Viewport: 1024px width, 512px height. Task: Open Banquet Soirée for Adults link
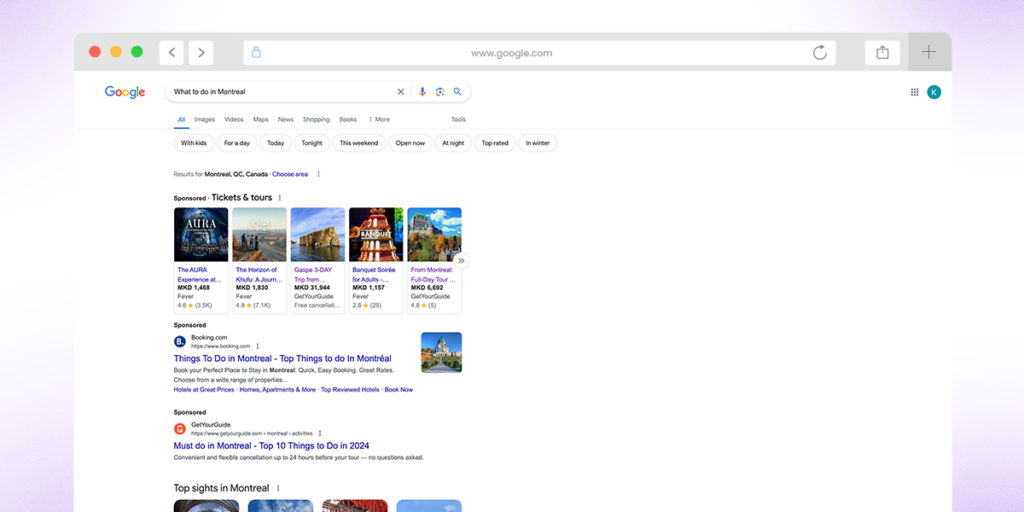point(376,274)
